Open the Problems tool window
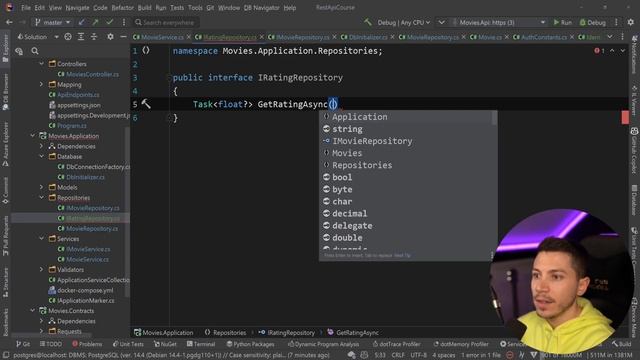The height and width of the screenshot is (360, 640). 87,344
